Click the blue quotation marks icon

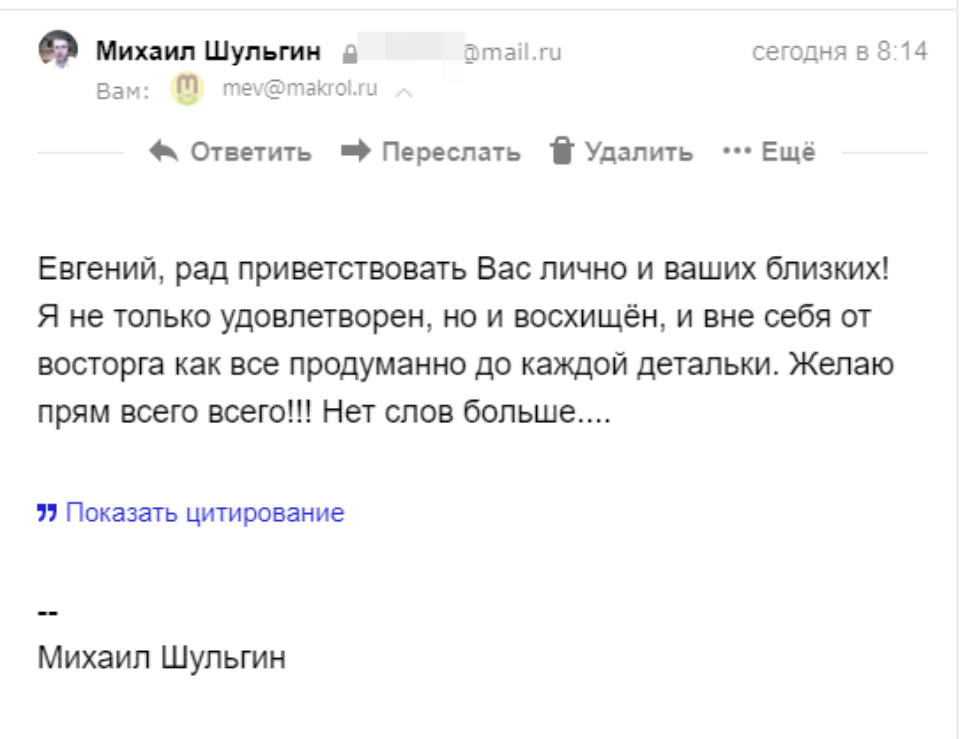tap(45, 514)
